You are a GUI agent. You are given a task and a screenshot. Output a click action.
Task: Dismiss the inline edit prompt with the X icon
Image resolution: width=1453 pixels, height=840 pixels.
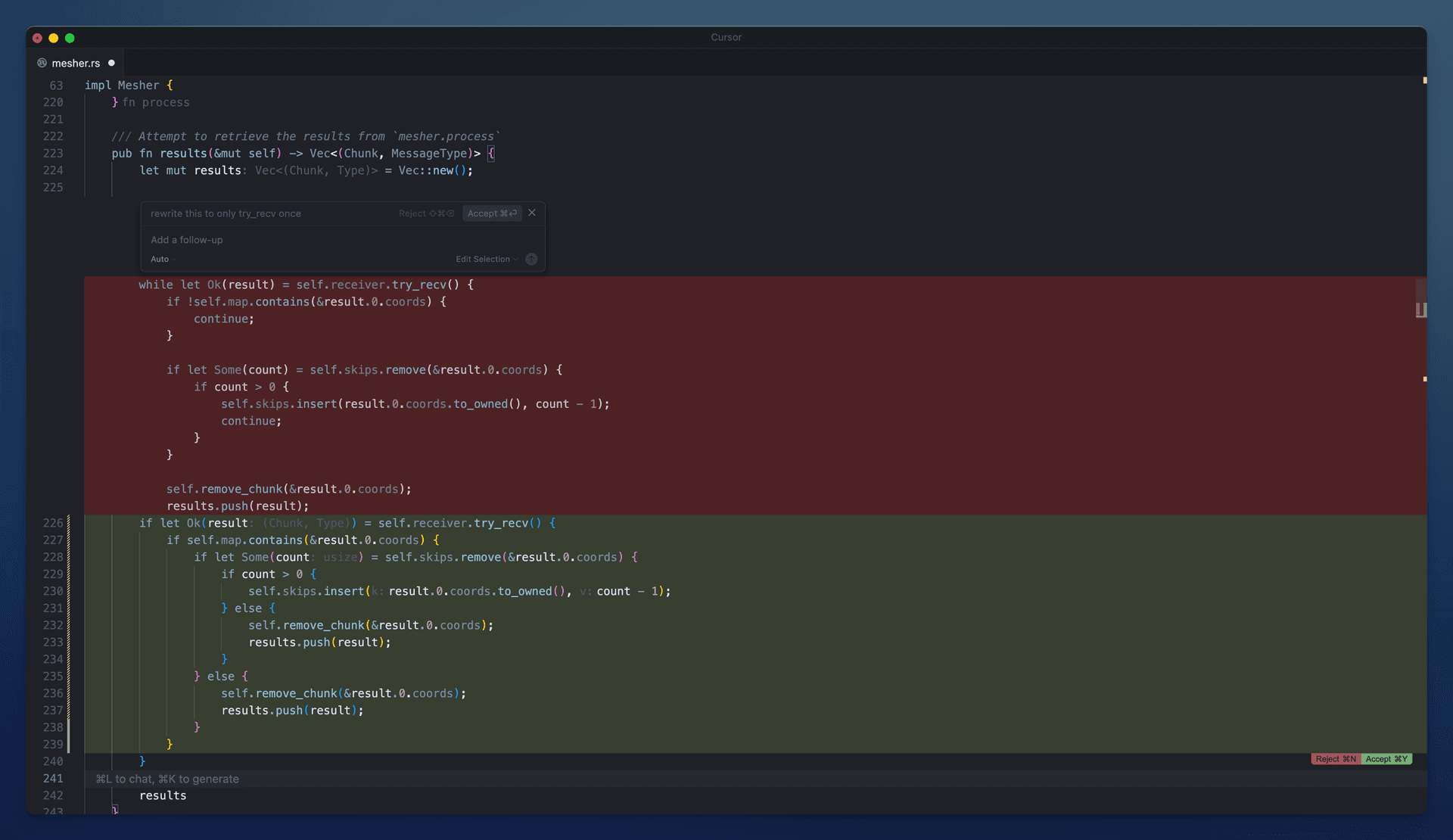tap(532, 213)
